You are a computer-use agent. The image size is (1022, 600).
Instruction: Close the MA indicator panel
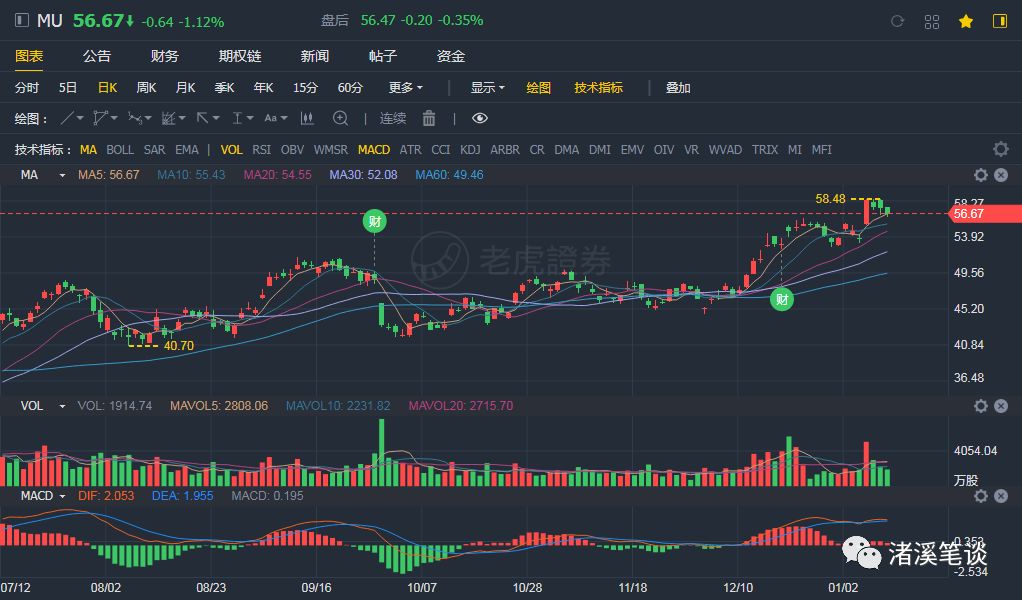(1001, 175)
